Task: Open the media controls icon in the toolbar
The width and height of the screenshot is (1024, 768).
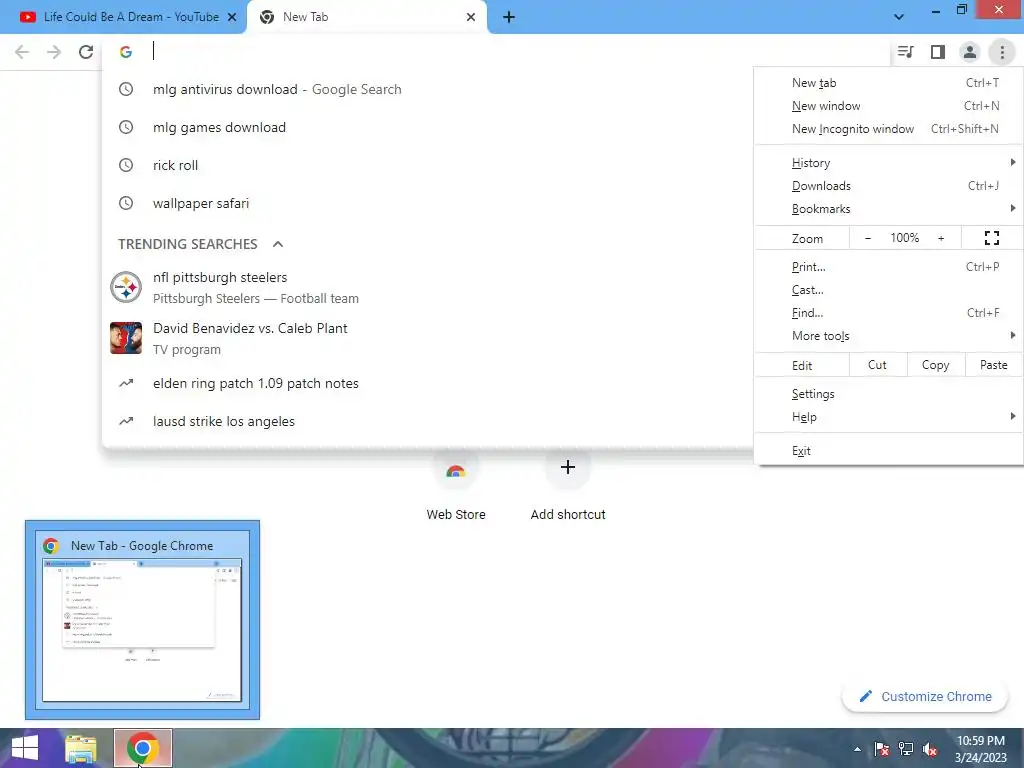Action: pyautogui.click(x=905, y=52)
